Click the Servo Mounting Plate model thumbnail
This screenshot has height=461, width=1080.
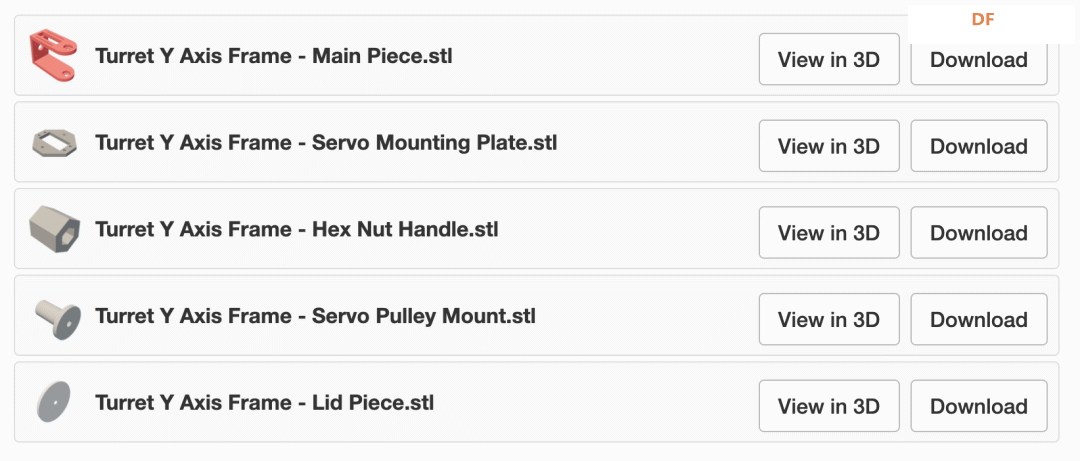(53, 143)
